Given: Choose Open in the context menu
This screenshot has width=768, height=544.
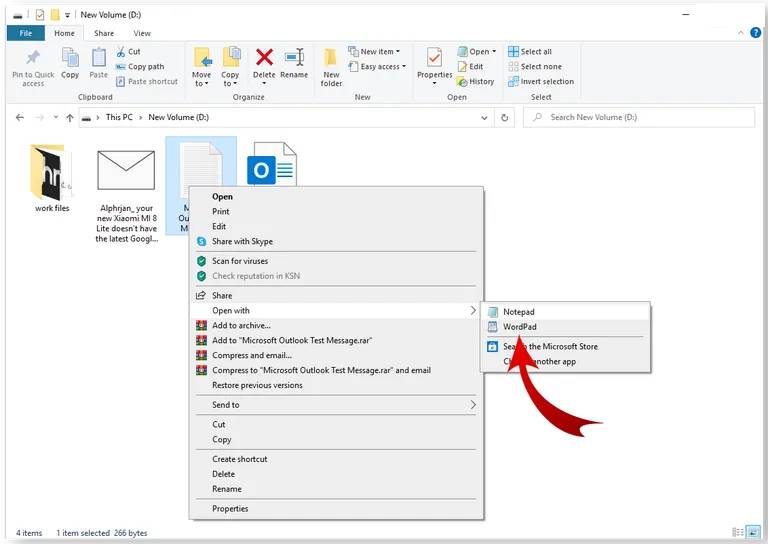Looking at the screenshot, I should pyautogui.click(x=336, y=196).
